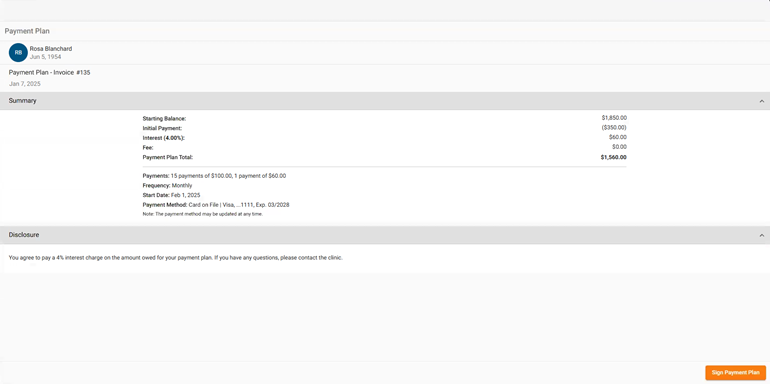Click the Payment Plan Total label
The width and height of the screenshot is (770, 384).
click(168, 157)
